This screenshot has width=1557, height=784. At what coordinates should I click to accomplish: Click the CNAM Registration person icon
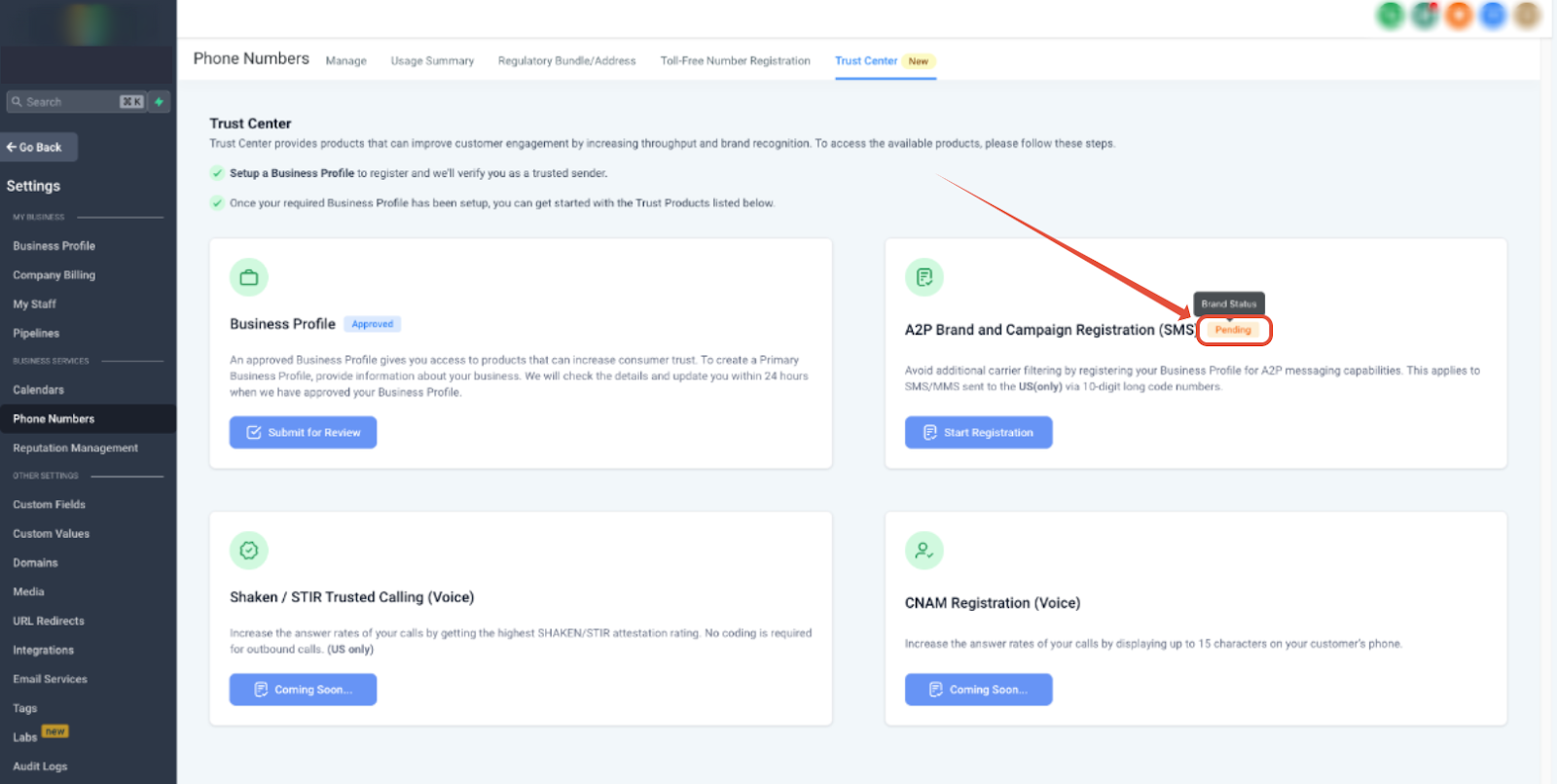(x=923, y=551)
